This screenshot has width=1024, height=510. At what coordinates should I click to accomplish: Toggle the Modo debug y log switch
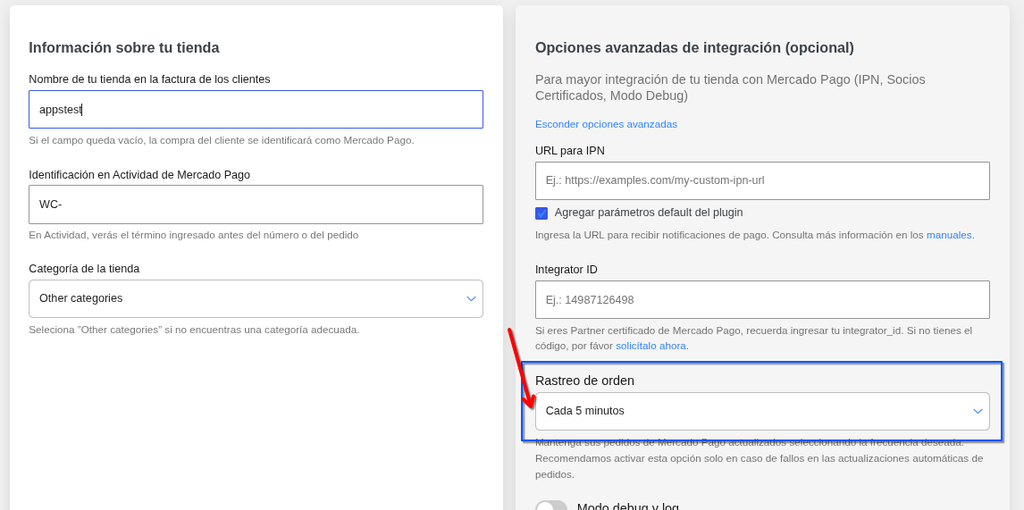point(551,505)
